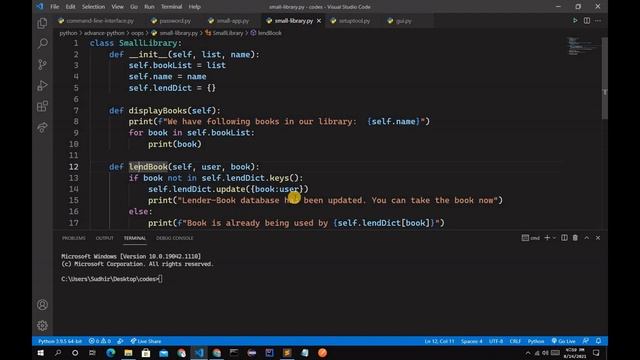Viewport: 640px width, 360px height.
Task: Expand the advance-python breadcrumb folder
Action: click(104, 33)
